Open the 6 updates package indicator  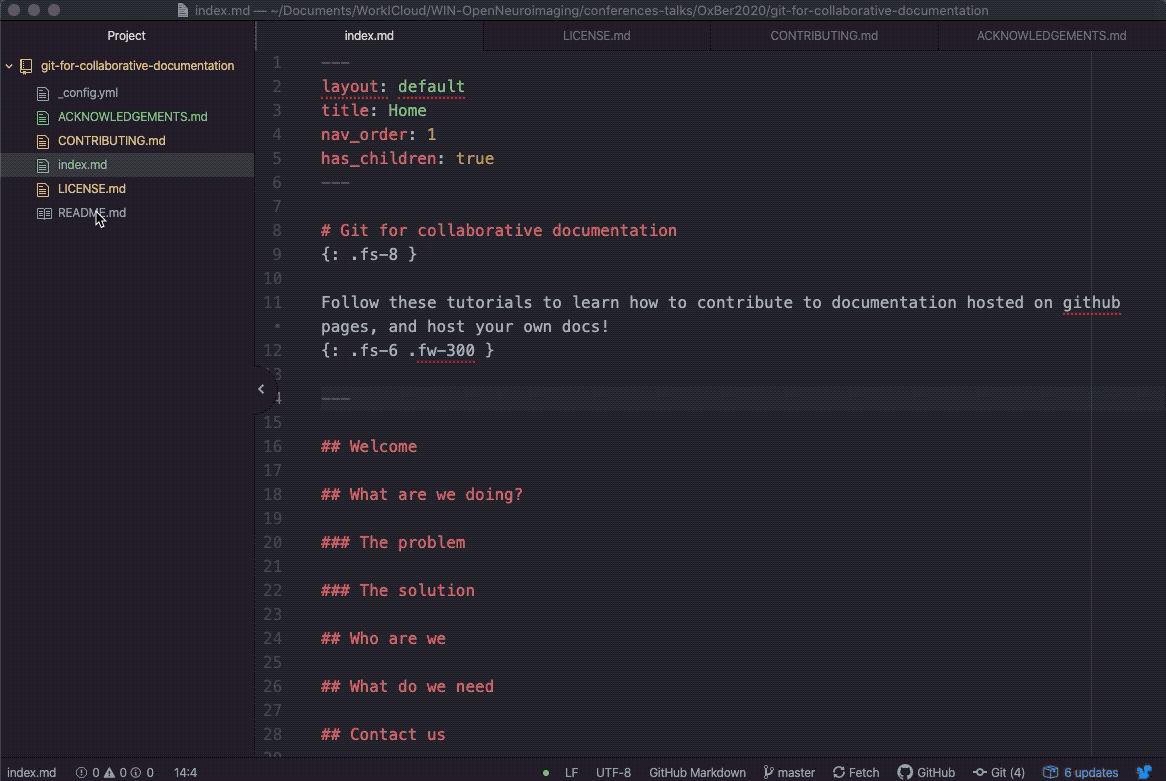pos(1080,772)
